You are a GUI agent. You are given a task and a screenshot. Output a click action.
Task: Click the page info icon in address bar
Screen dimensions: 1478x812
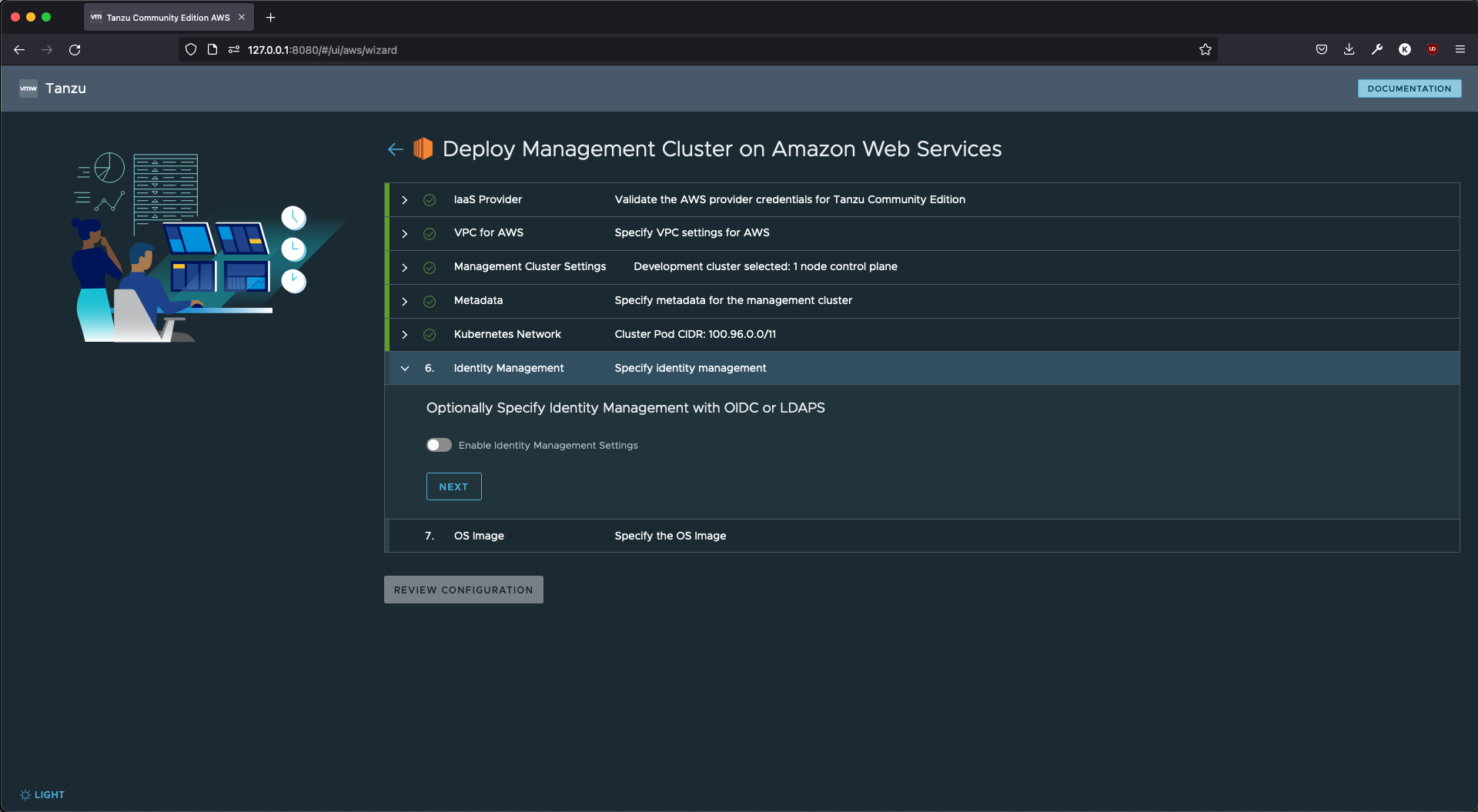click(x=212, y=50)
